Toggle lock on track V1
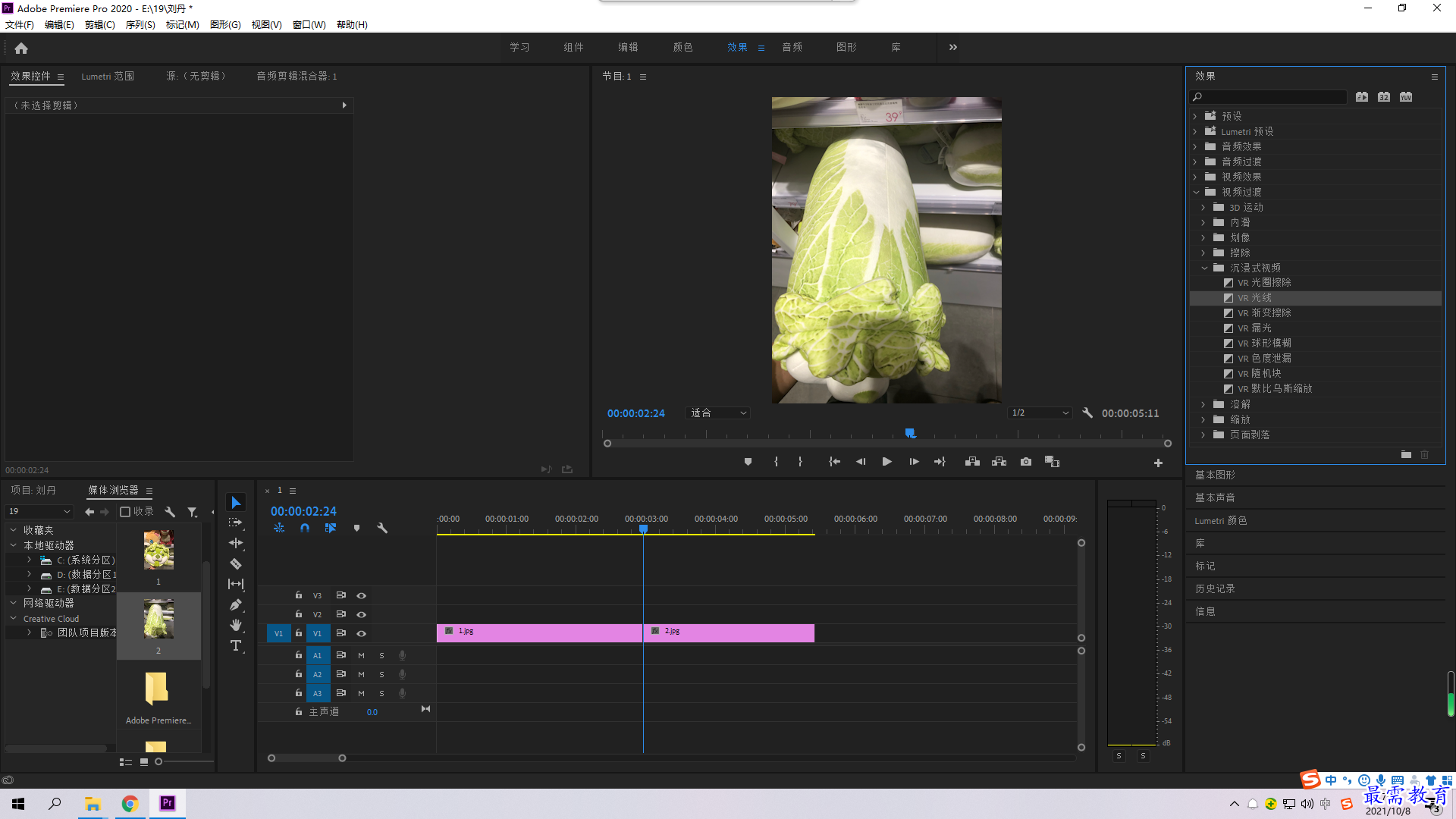Viewport: 1456px width, 819px height. click(299, 633)
